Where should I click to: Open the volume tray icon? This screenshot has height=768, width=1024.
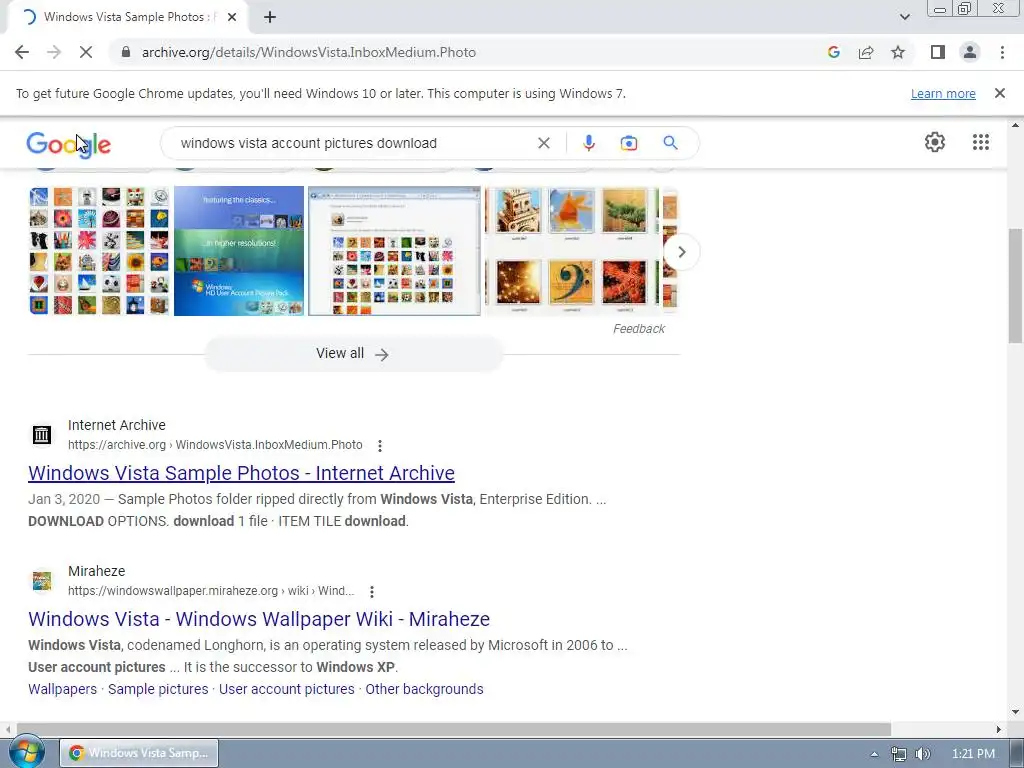922,754
